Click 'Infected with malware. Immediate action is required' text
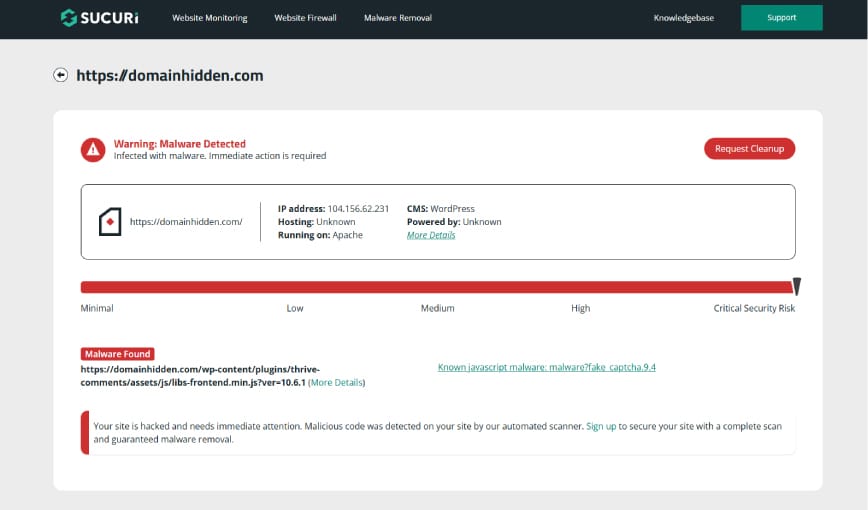 click(220, 156)
